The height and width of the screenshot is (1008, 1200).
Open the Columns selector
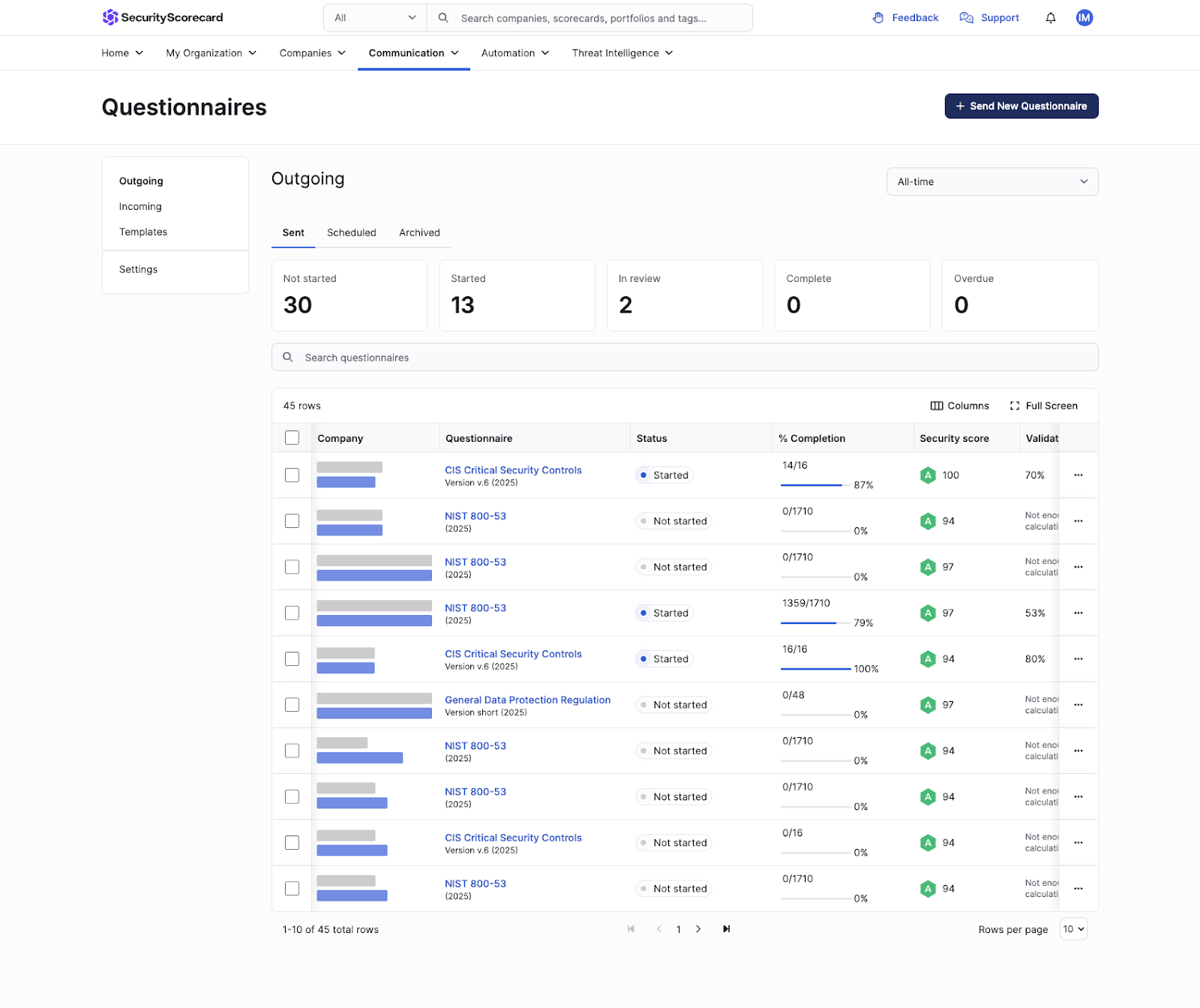959,406
